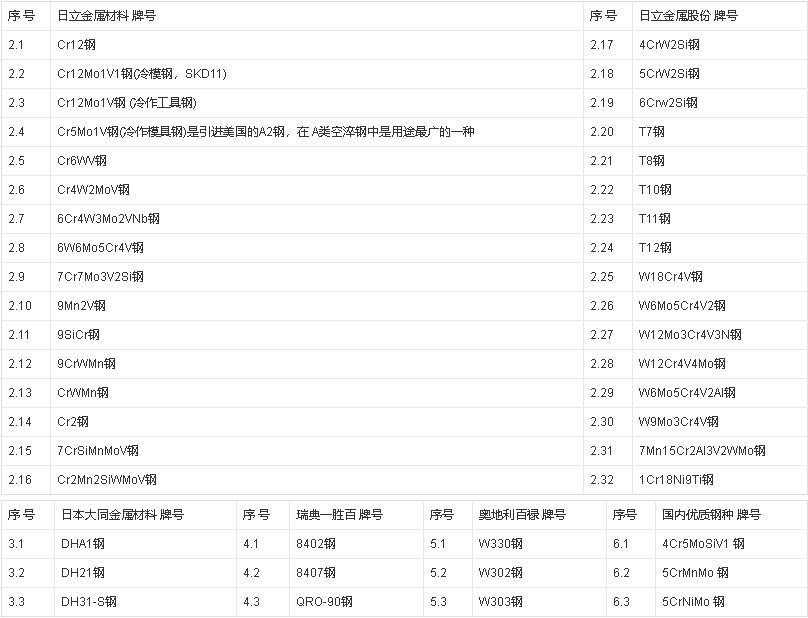
Task: Click the 1Cr18Ni9Ti钢 entry
Action: pyautogui.click(x=676, y=480)
